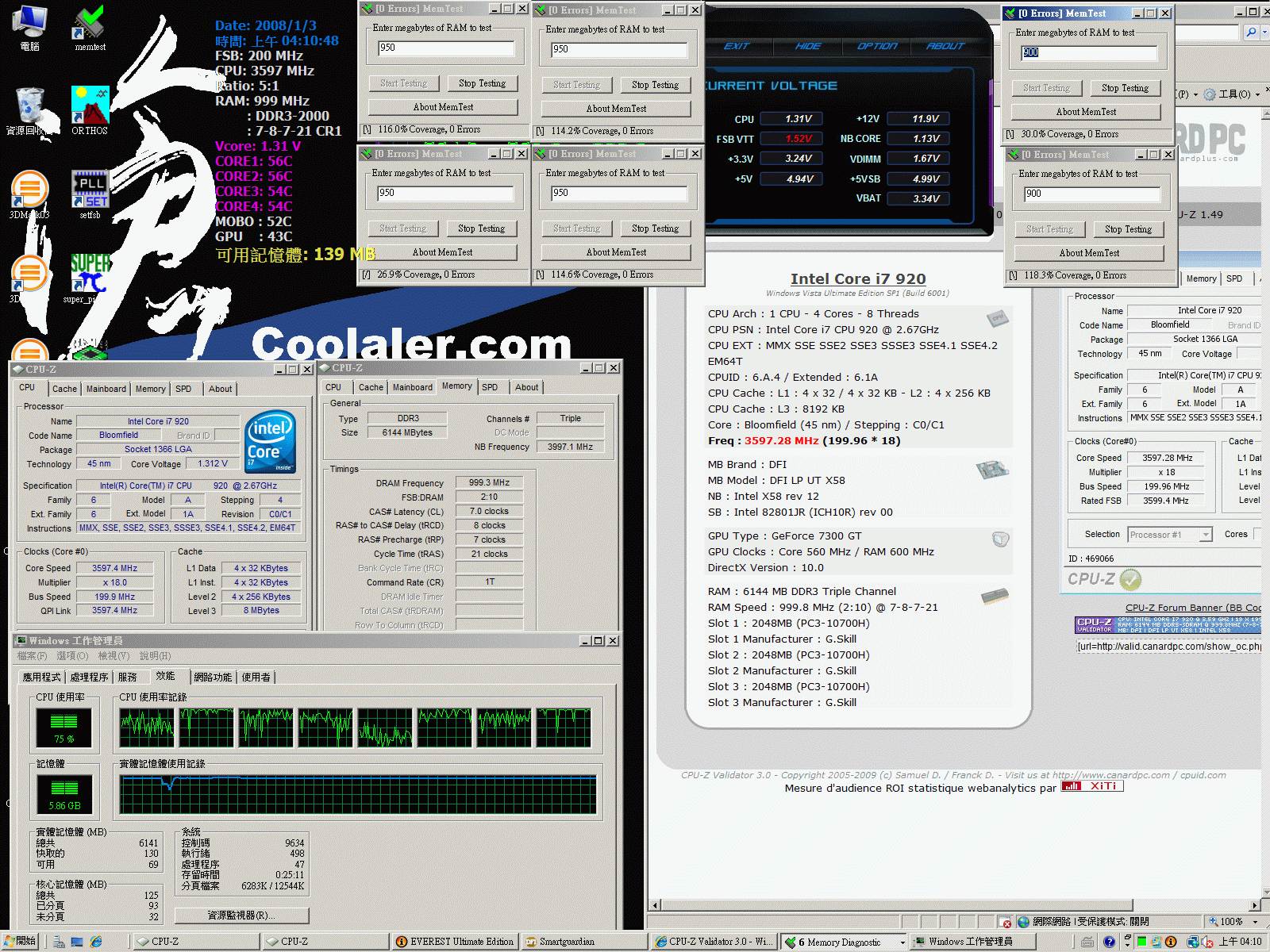
Task: Open the setfsb desktop shortcut
Action: tap(90, 195)
